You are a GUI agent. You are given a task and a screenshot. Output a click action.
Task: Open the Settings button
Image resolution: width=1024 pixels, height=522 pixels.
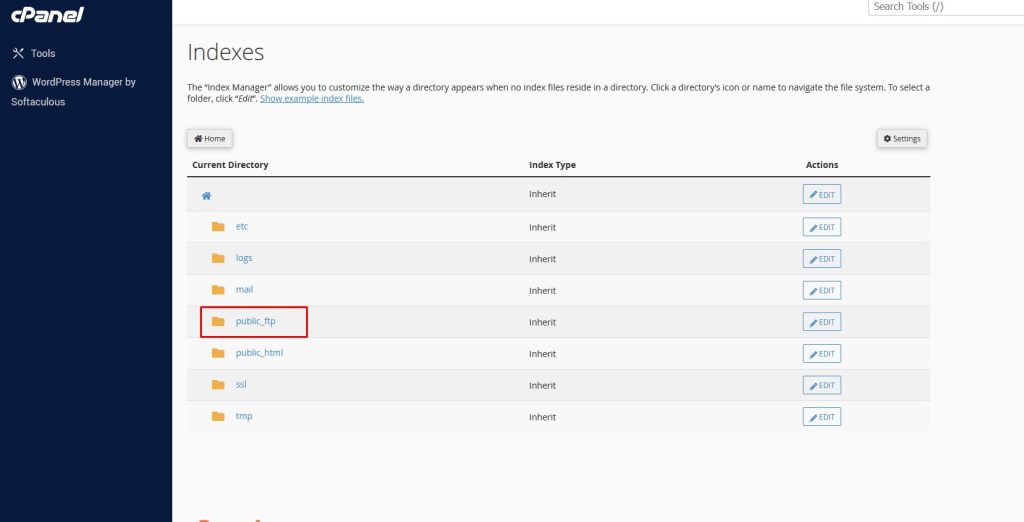(901, 139)
